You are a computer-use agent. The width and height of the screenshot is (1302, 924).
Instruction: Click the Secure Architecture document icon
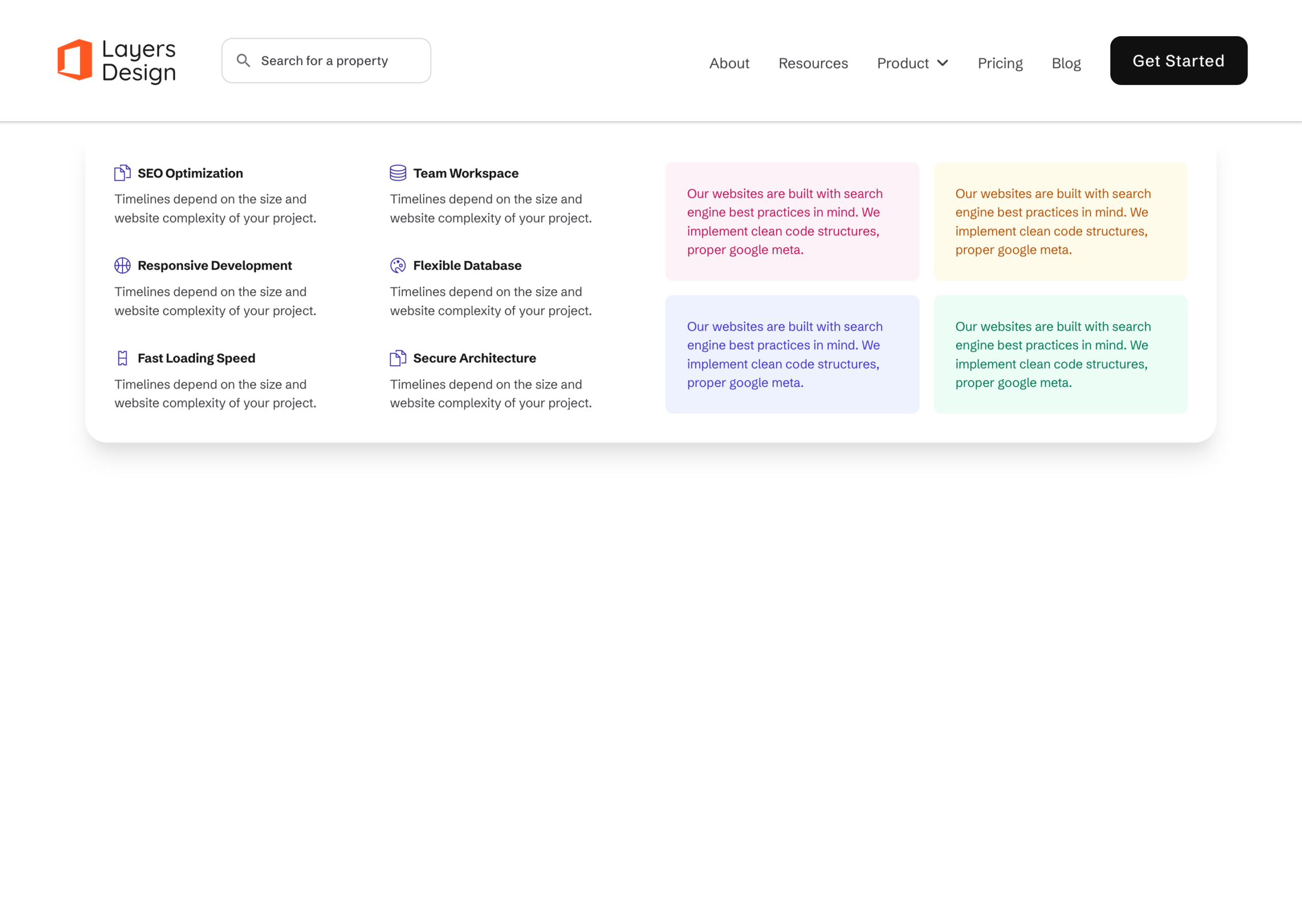click(x=398, y=358)
